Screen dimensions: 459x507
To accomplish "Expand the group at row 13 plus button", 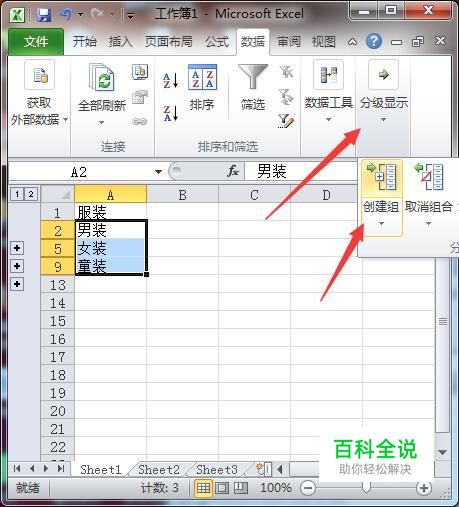I will click(x=17, y=284).
